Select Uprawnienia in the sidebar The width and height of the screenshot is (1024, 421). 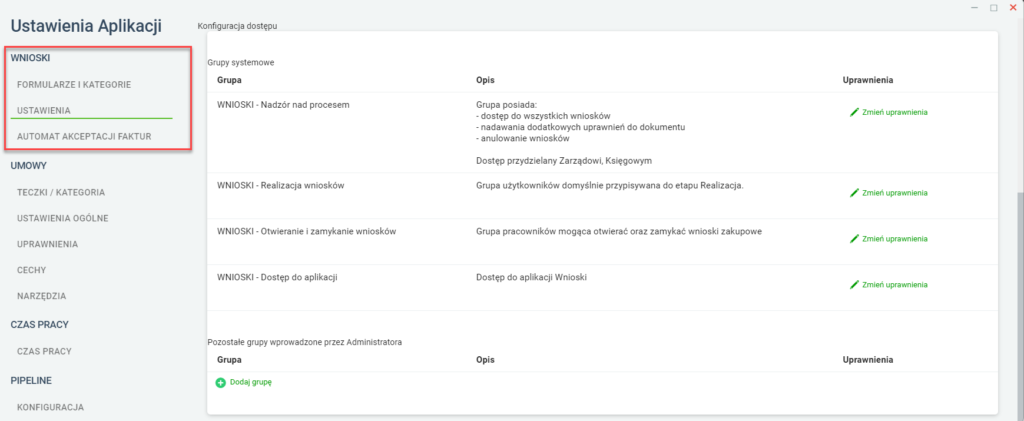(x=48, y=244)
